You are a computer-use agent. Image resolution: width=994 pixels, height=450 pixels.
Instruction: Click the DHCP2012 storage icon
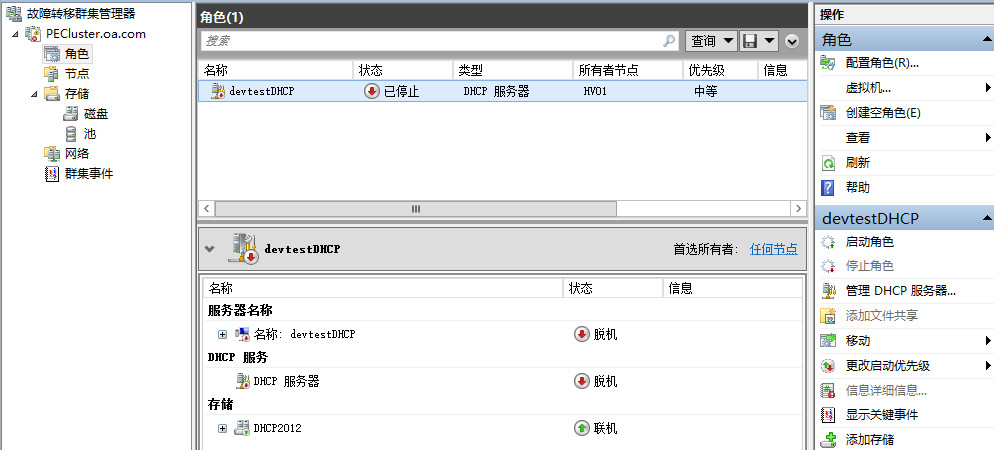coord(242,428)
